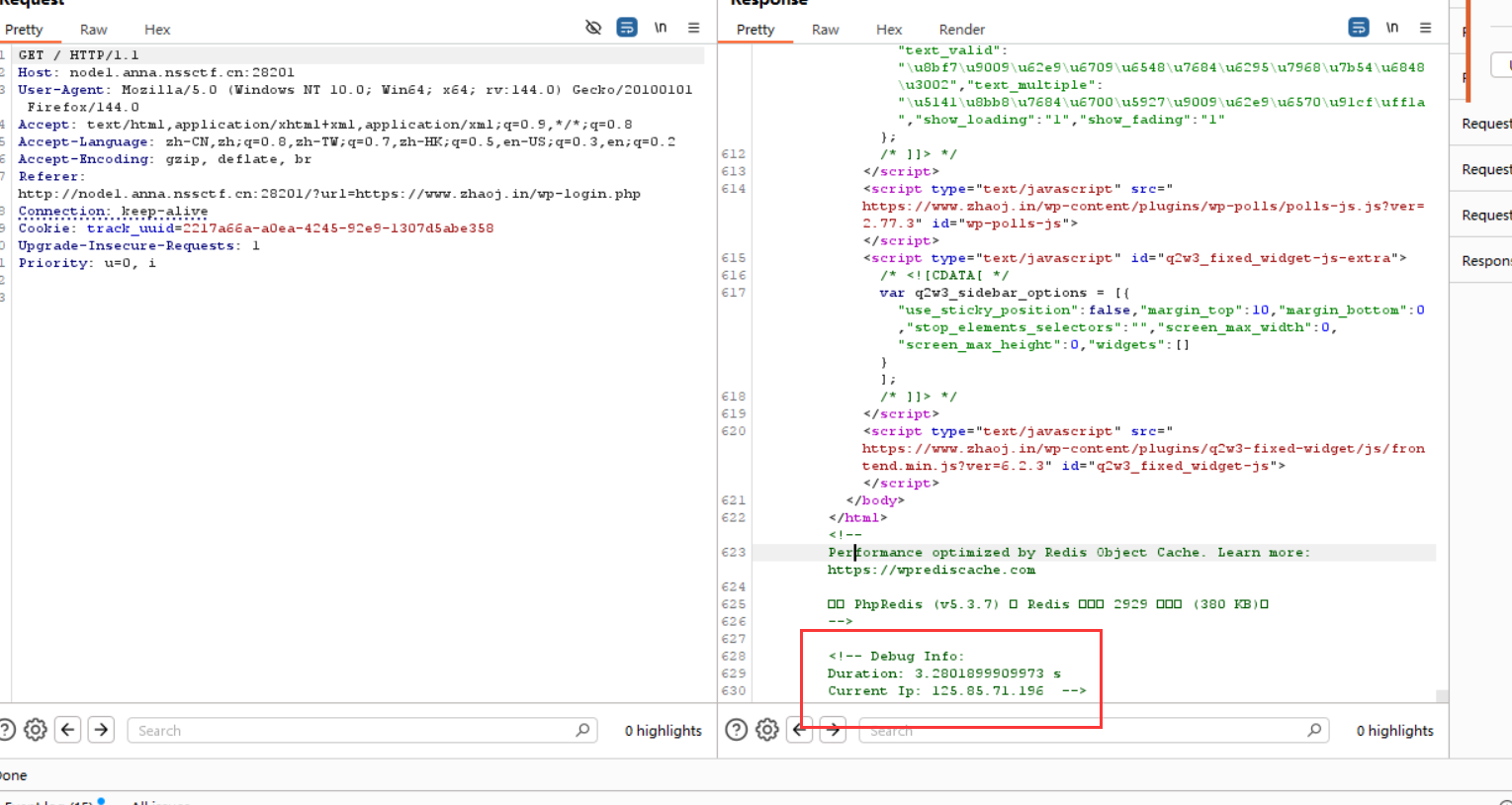Toggle word wrap in the Request panel

point(627,28)
